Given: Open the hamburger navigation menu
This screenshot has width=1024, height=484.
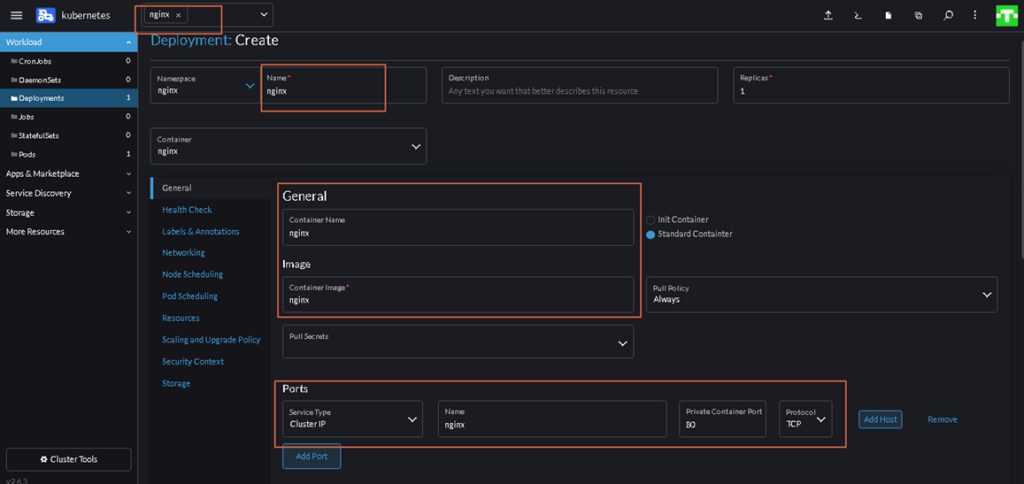Looking at the screenshot, I should [17, 15].
